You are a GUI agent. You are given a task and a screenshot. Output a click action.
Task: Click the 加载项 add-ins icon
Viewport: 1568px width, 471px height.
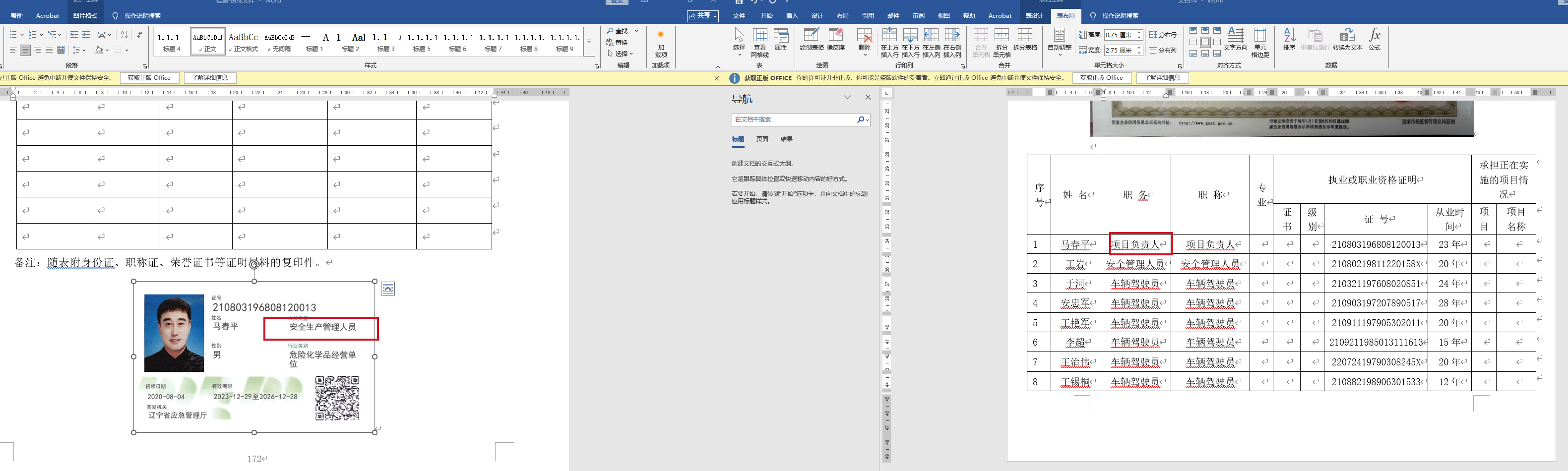[x=660, y=43]
